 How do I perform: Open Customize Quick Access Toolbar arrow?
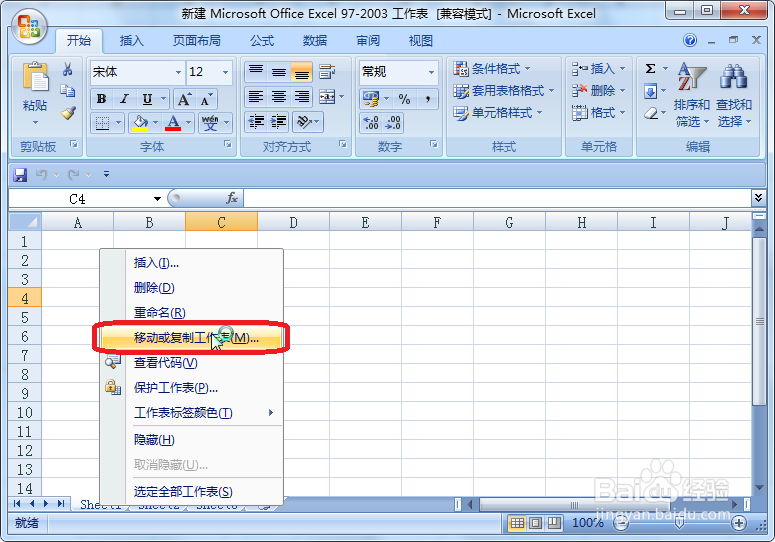click(x=106, y=174)
